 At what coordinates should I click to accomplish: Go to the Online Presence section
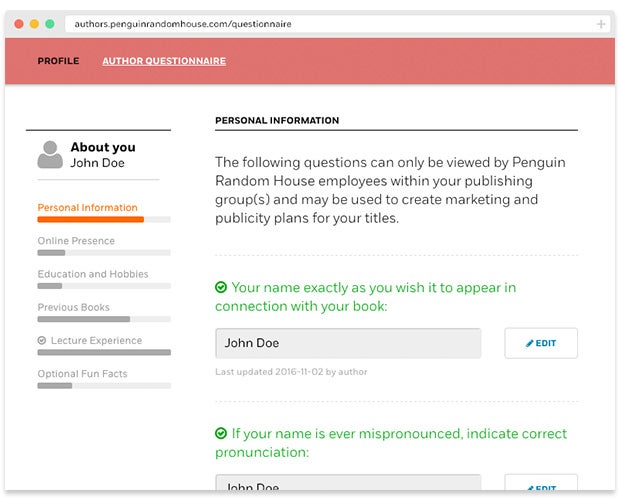(76, 241)
